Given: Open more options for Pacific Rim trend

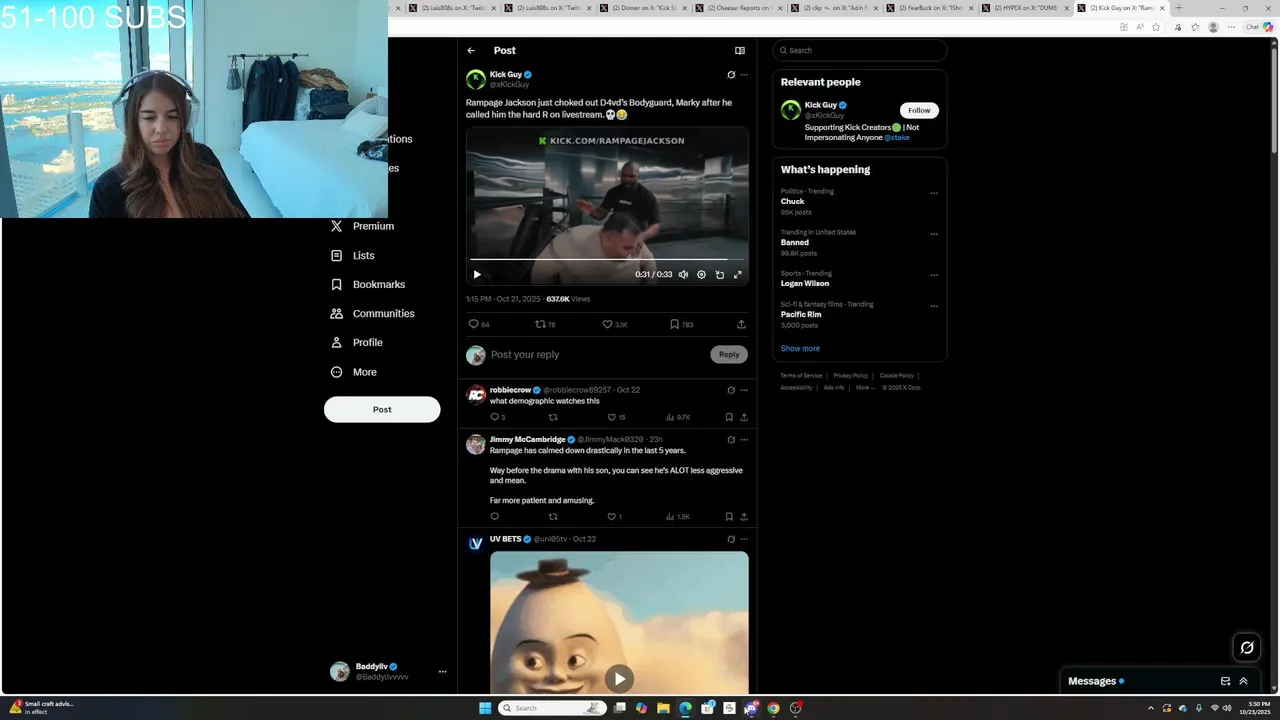Looking at the screenshot, I should (x=934, y=306).
